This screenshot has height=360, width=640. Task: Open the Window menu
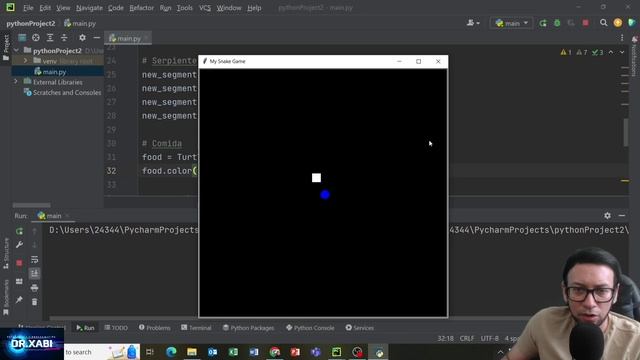[229, 8]
